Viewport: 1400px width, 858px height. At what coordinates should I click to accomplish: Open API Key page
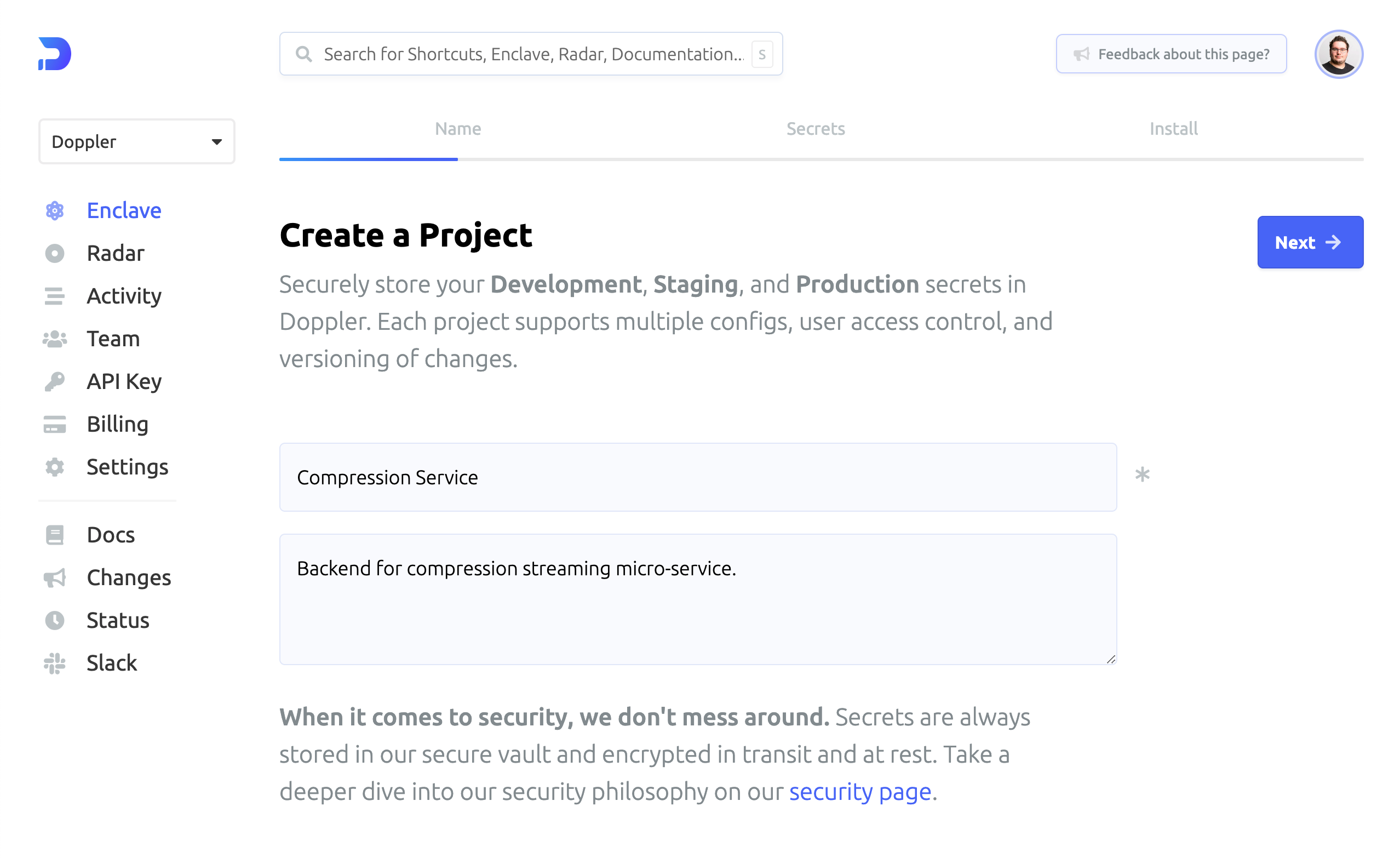click(x=124, y=382)
